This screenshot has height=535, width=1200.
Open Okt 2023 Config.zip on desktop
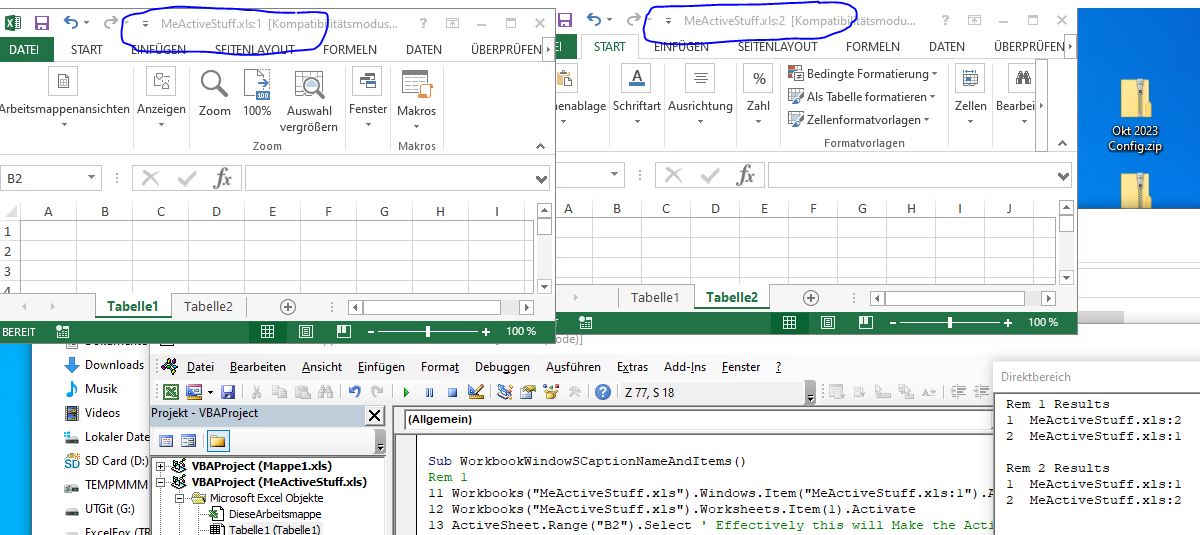(x=1135, y=117)
